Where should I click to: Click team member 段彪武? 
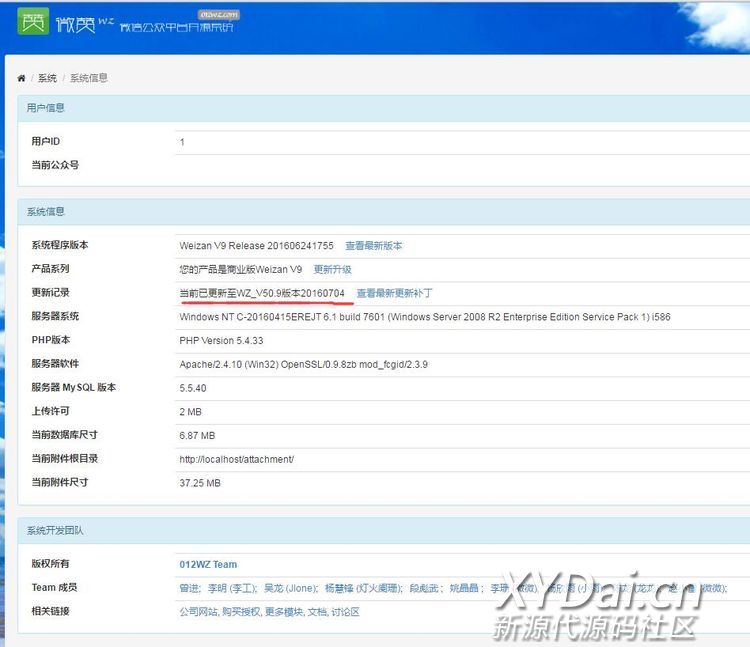tap(426, 588)
